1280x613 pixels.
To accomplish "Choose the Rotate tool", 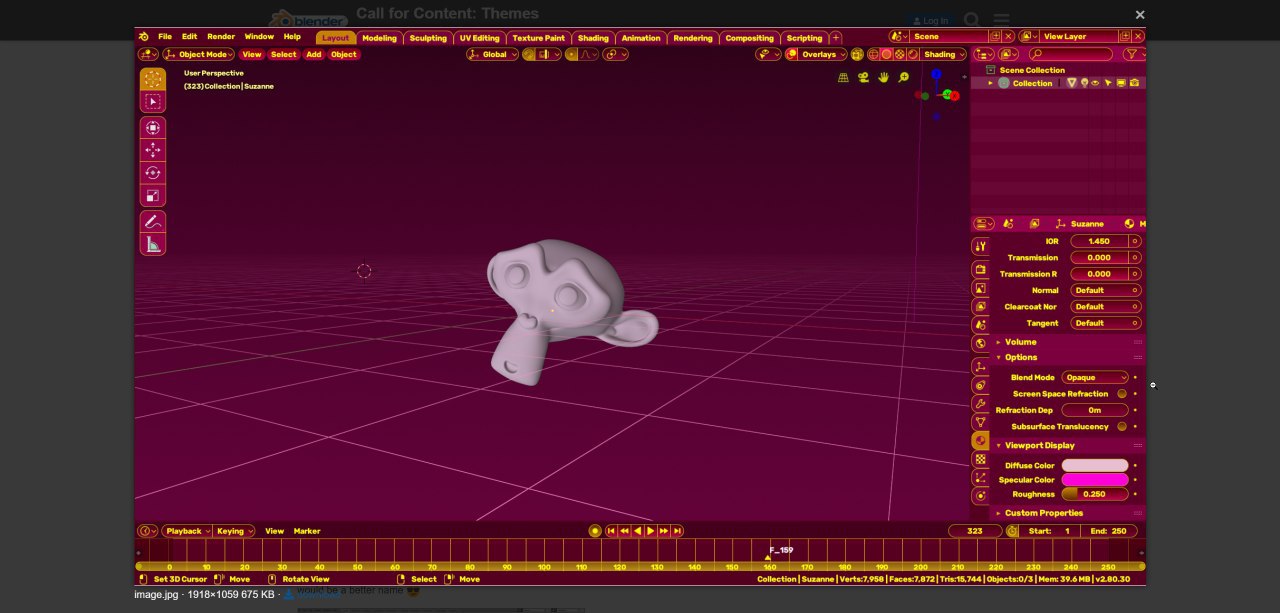I will (152, 173).
